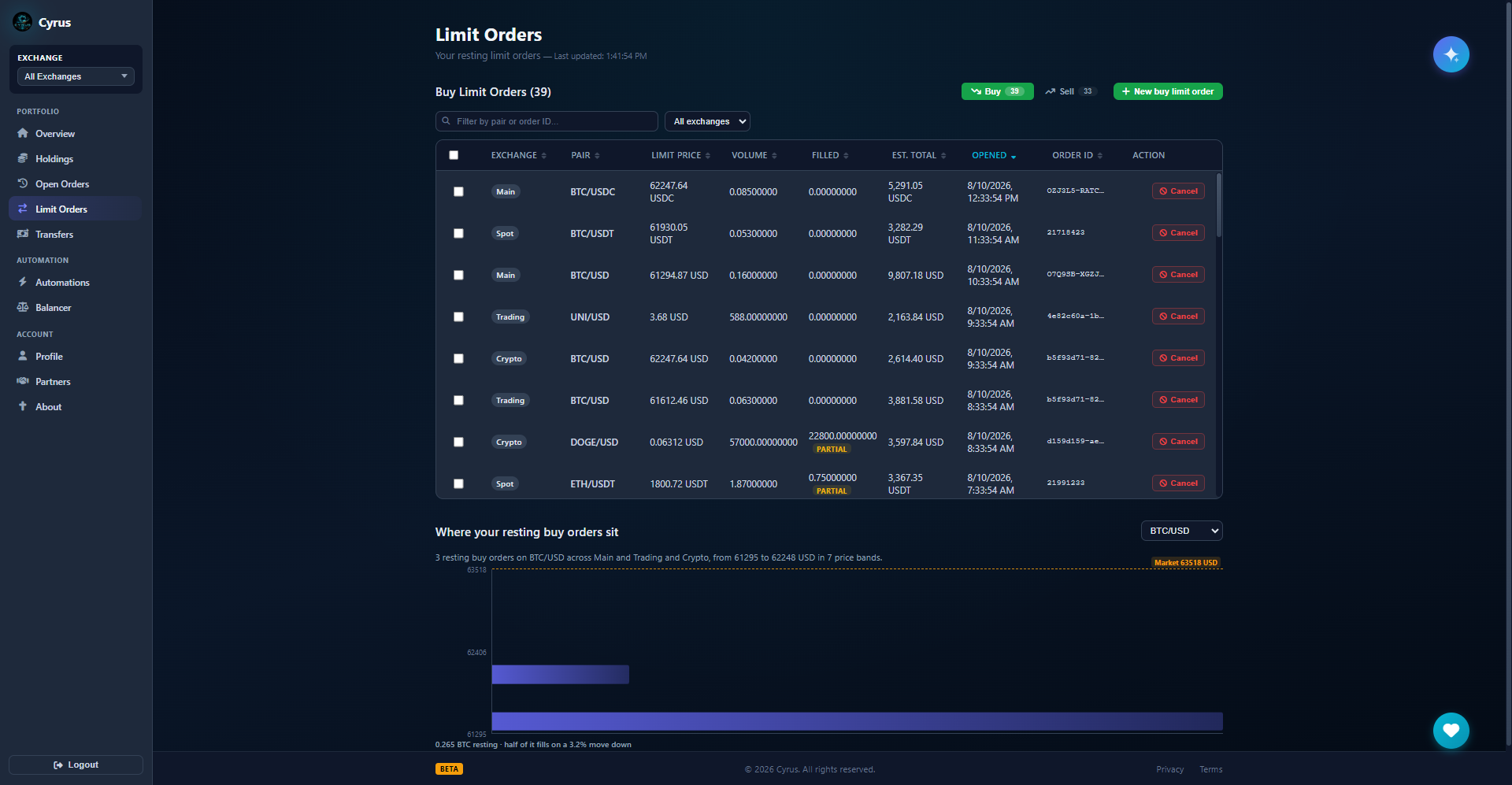Check the 61294.87 USD BTC/USD row
This screenshot has width=1512, height=785.
click(458, 275)
